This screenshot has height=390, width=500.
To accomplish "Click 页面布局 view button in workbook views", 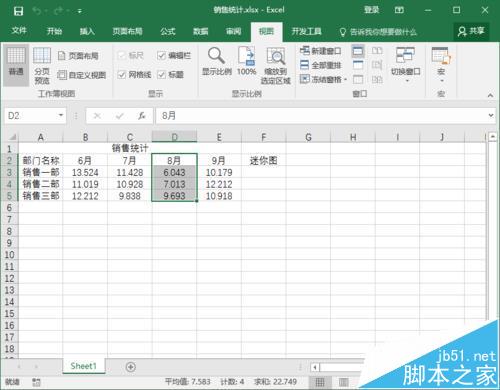I will 78,56.
